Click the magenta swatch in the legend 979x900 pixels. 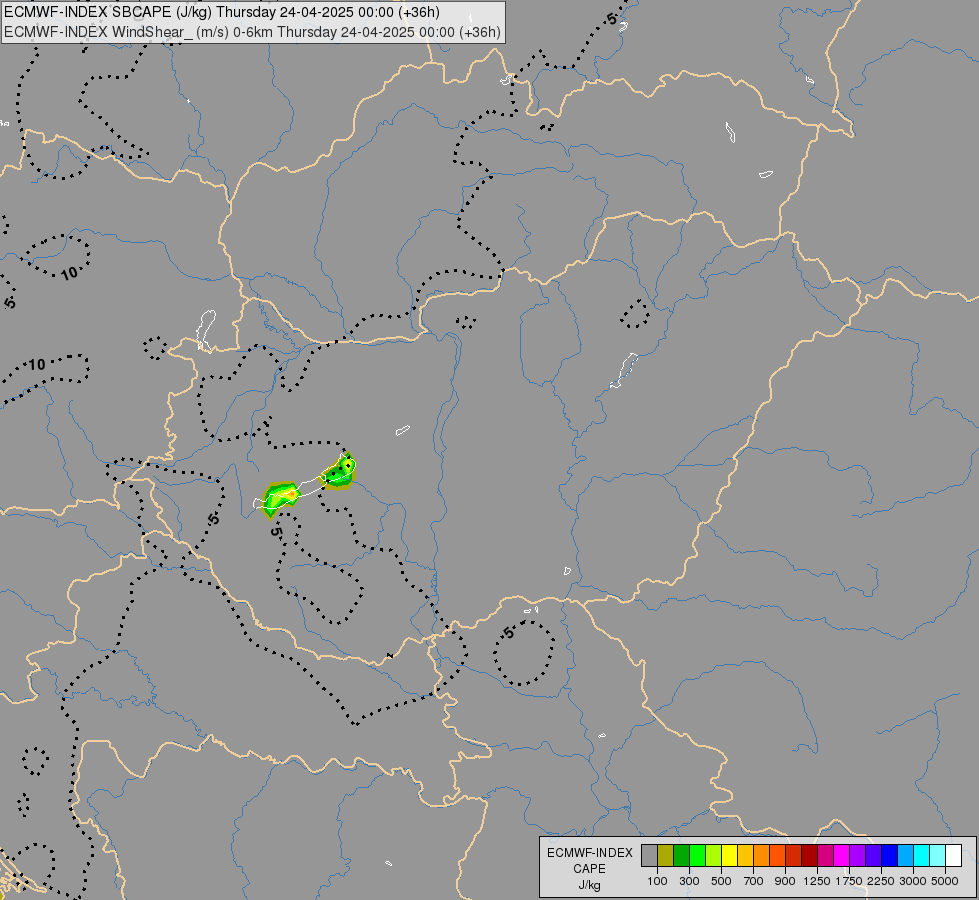point(841,856)
